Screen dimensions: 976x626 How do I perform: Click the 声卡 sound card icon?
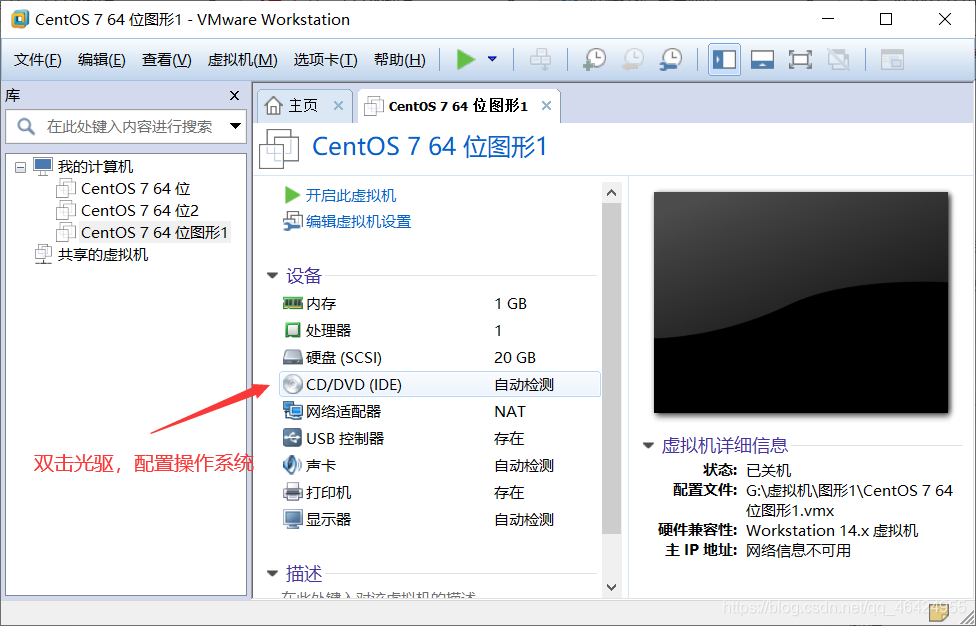pyautogui.click(x=293, y=465)
